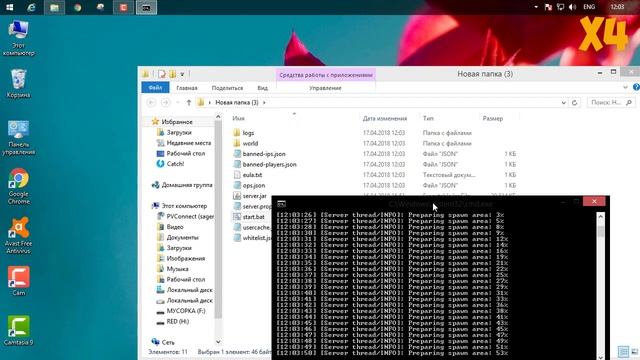640x360 pixels.
Task: Sort by the Размер column header
Action: click(x=493, y=118)
